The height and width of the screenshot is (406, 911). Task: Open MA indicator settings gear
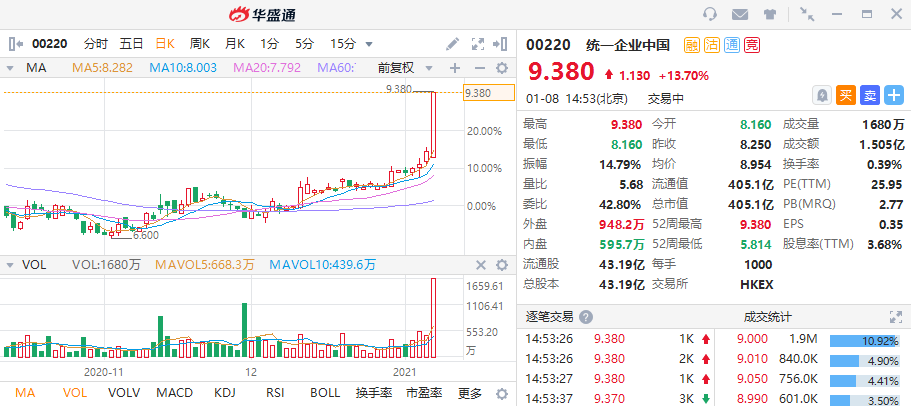tap(502, 68)
